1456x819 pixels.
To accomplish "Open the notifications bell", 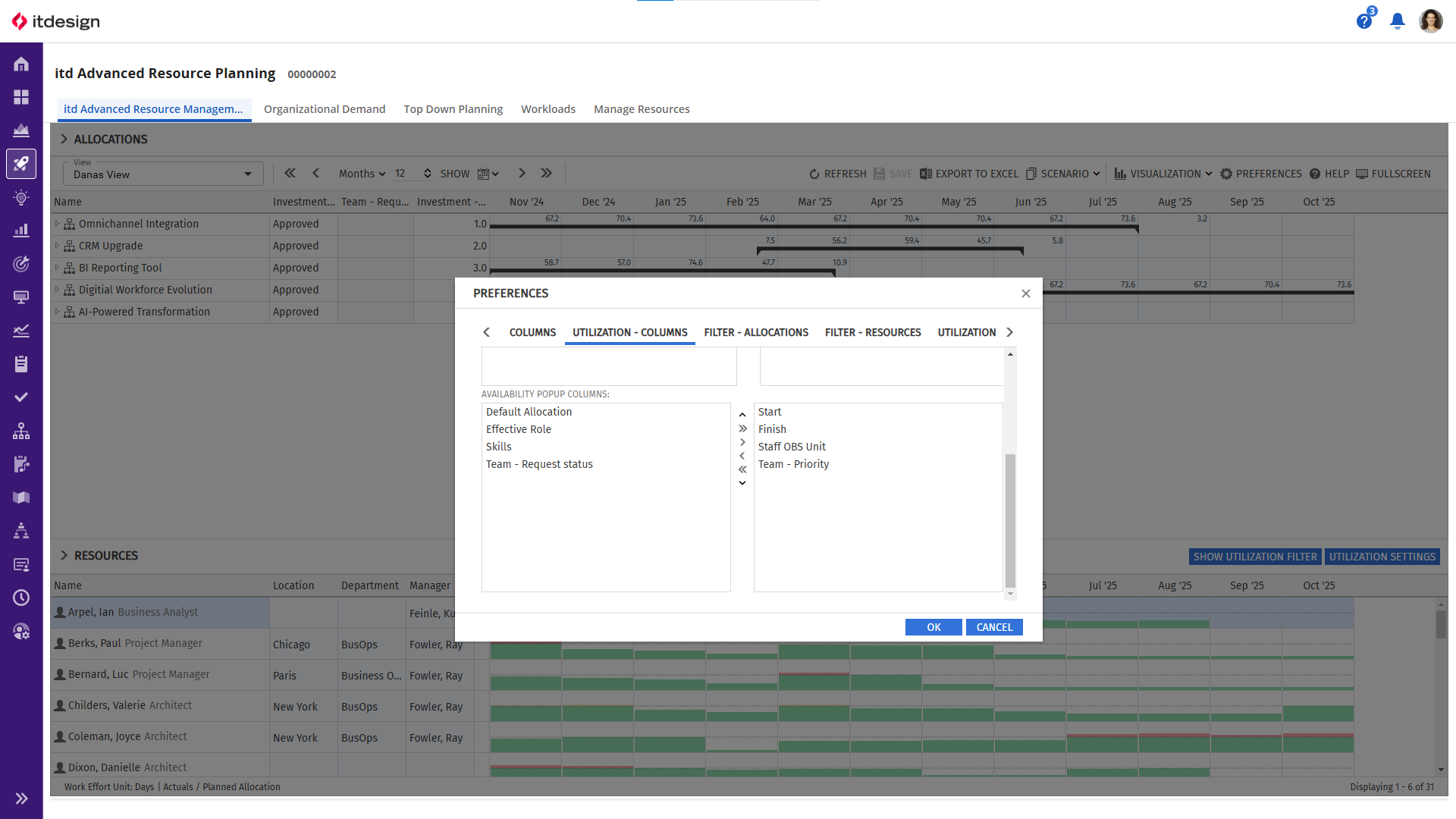I will pyautogui.click(x=1398, y=21).
